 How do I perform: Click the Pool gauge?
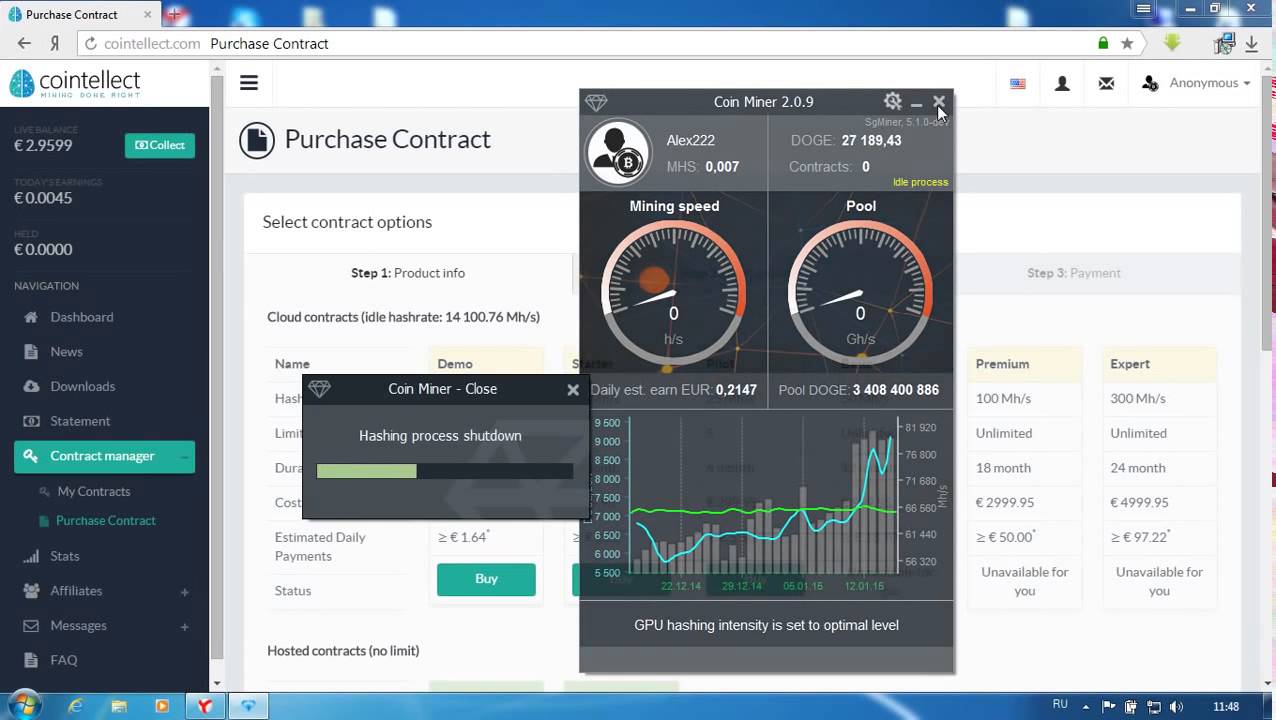861,291
